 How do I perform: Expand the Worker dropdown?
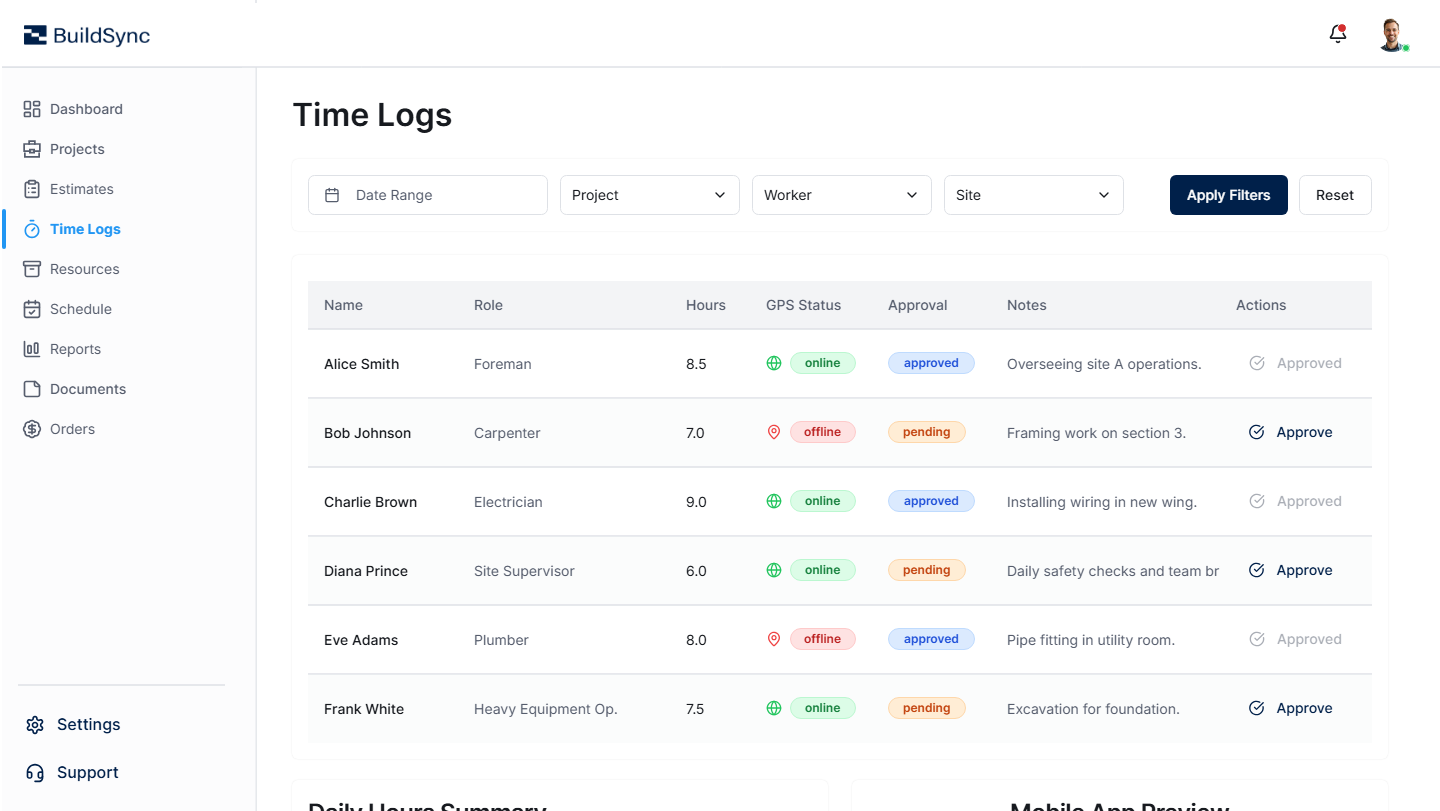click(x=841, y=194)
